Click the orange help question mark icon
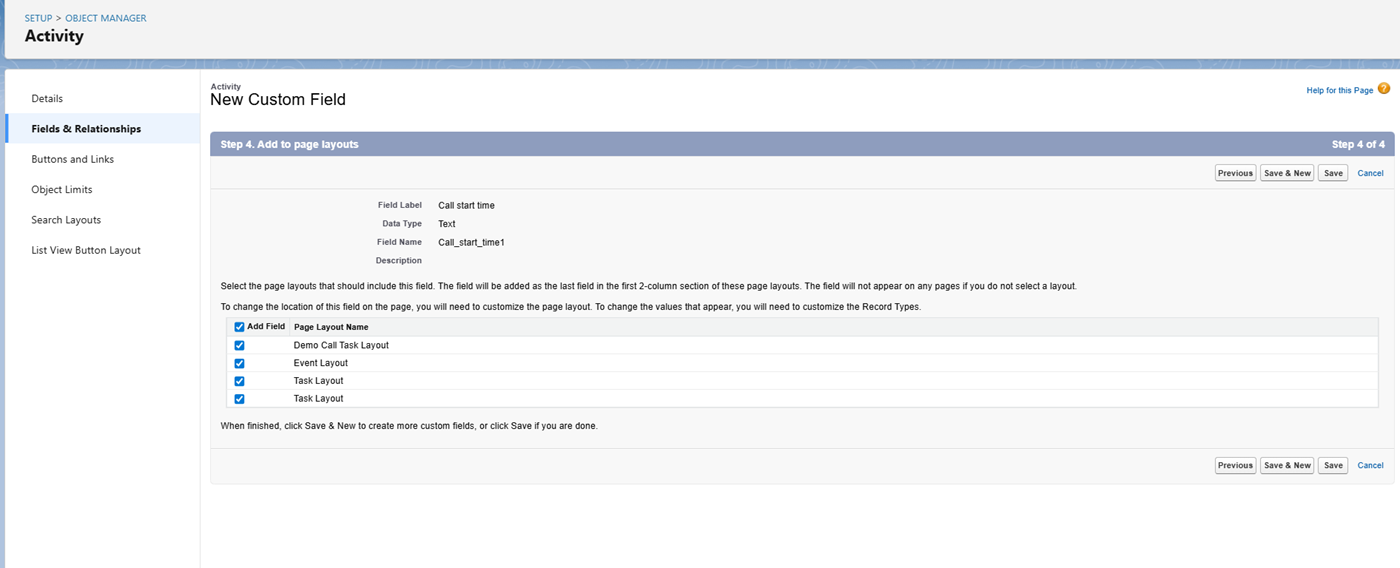 tap(1384, 89)
